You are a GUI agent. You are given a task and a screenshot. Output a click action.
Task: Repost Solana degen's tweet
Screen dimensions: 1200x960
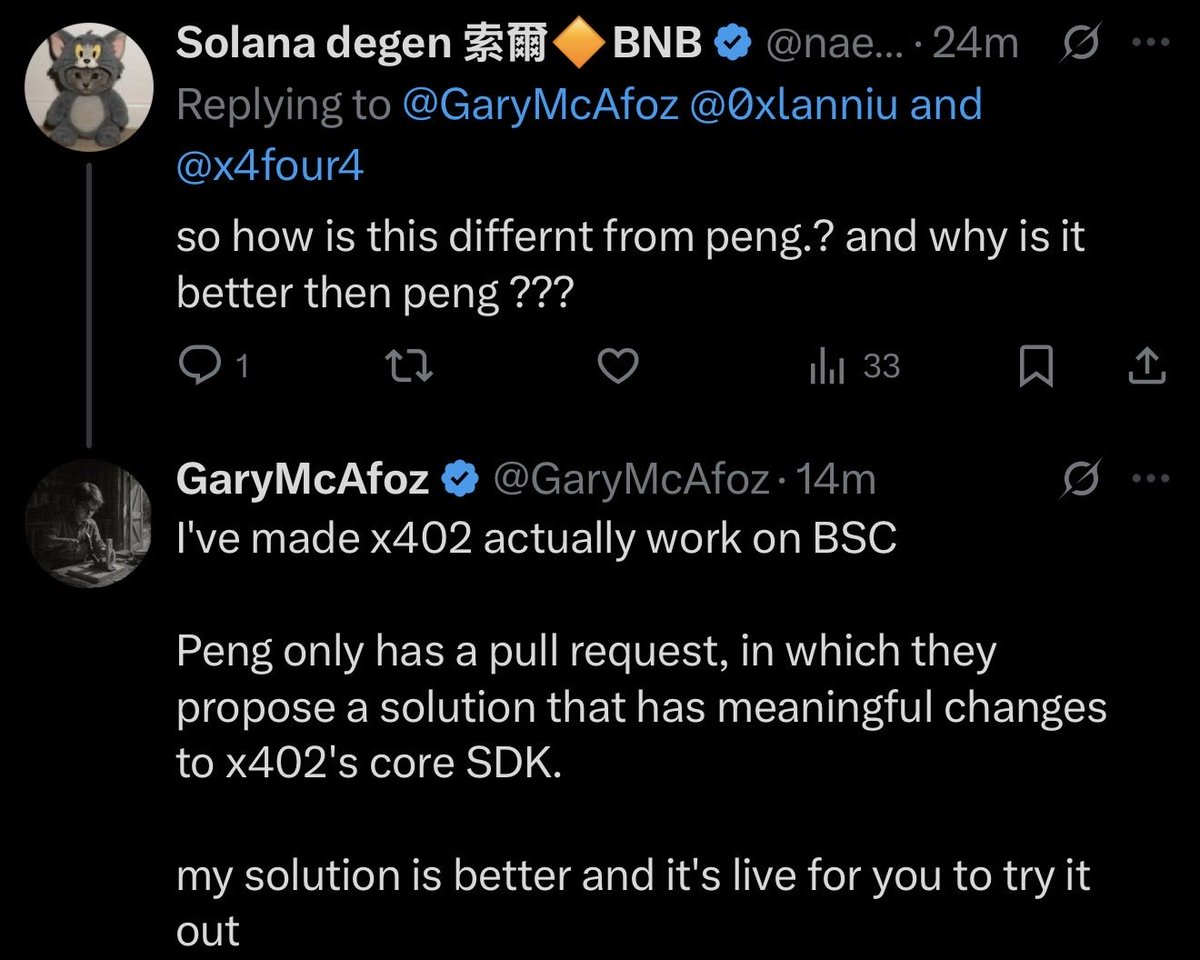[x=410, y=369]
